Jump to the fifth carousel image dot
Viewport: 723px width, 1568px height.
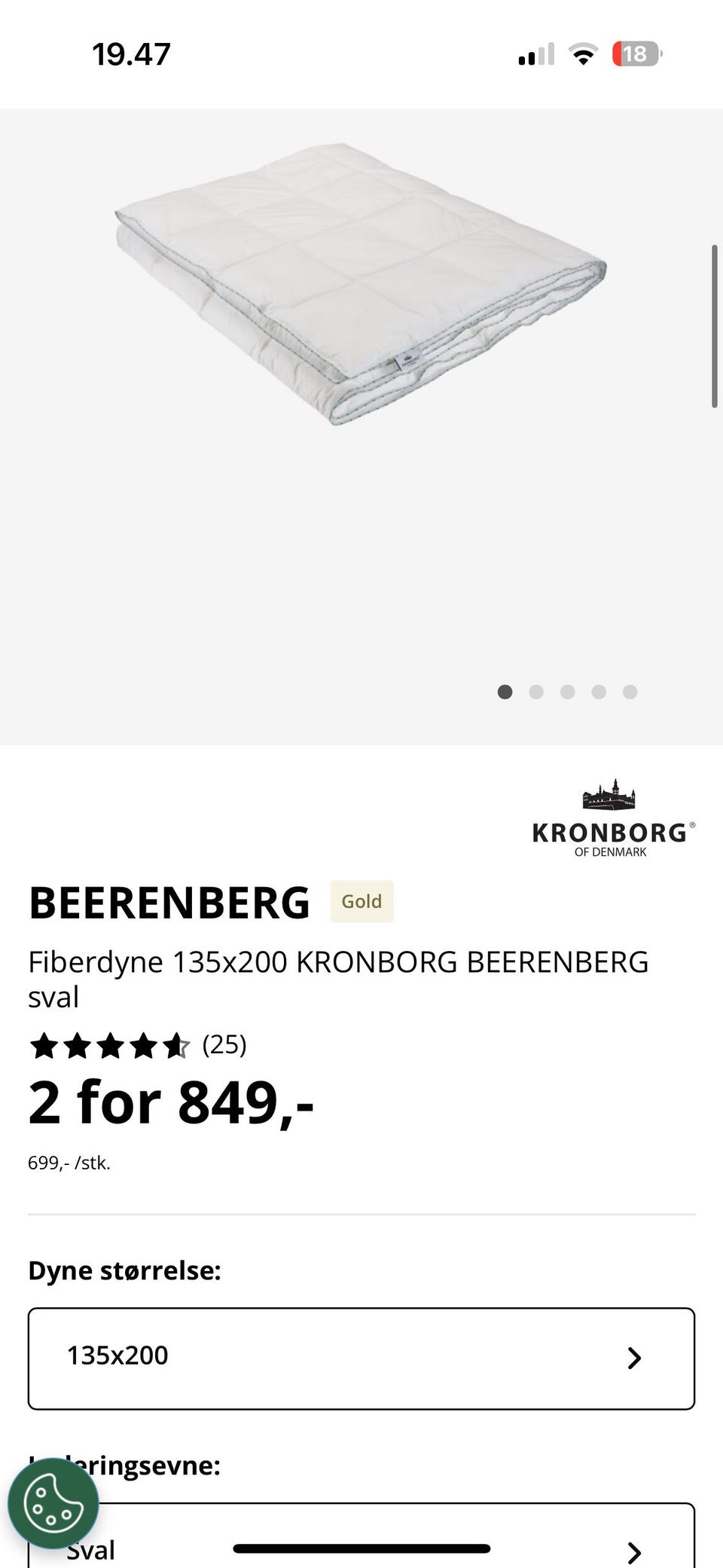[x=630, y=692]
